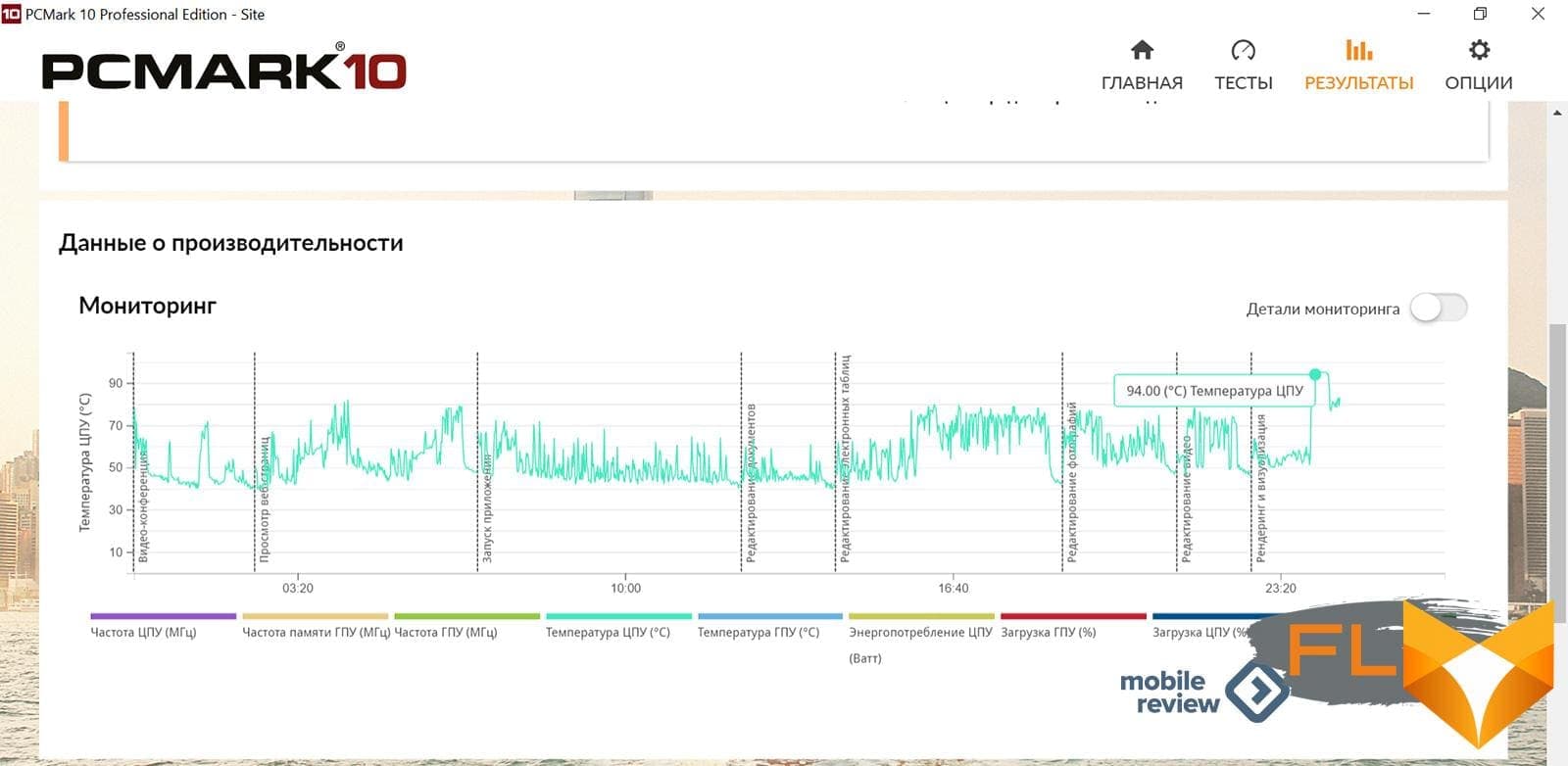Click the 90 value on temperature axis

(116, 383)
